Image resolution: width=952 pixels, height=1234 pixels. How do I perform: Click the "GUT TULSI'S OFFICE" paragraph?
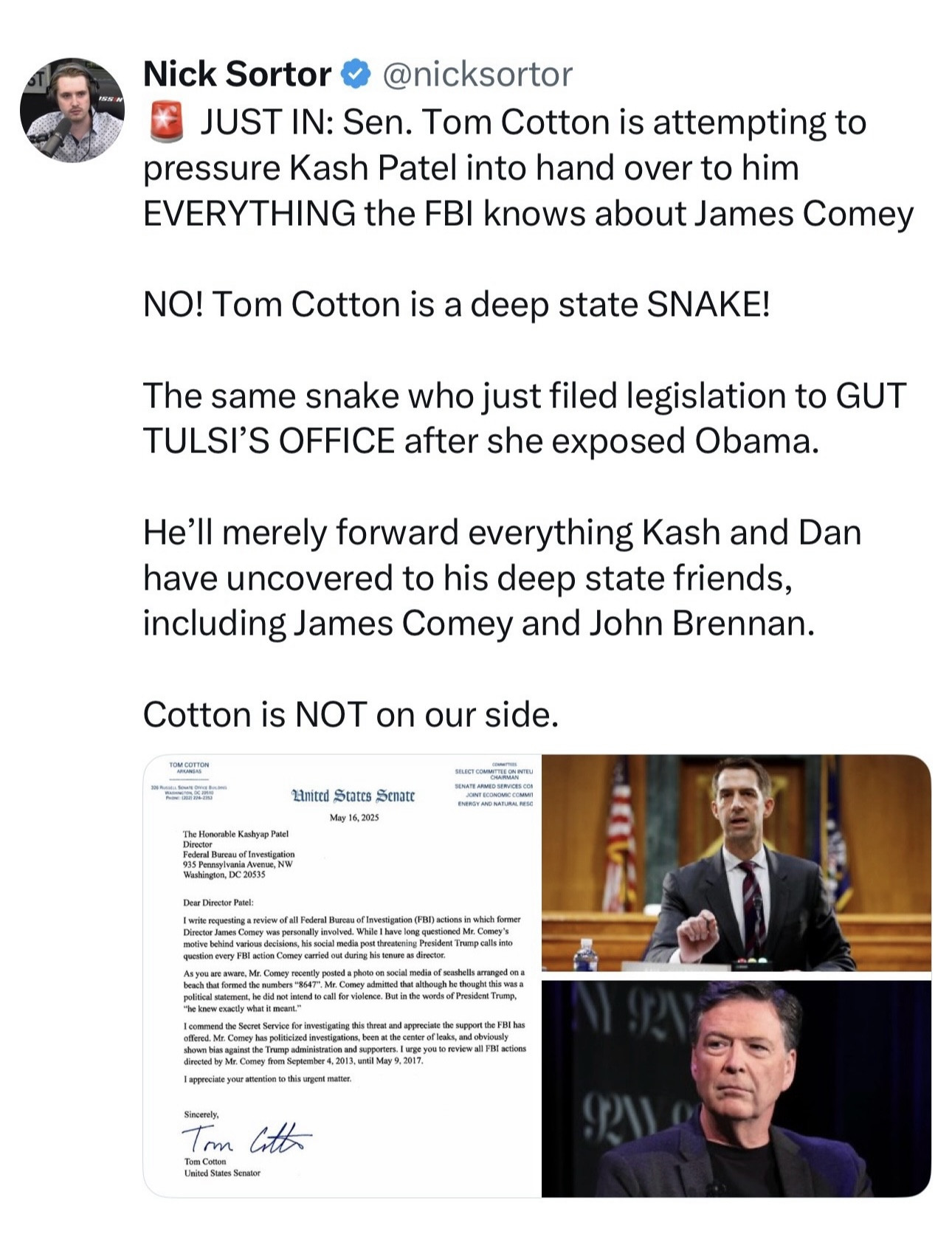pos(524,418)
